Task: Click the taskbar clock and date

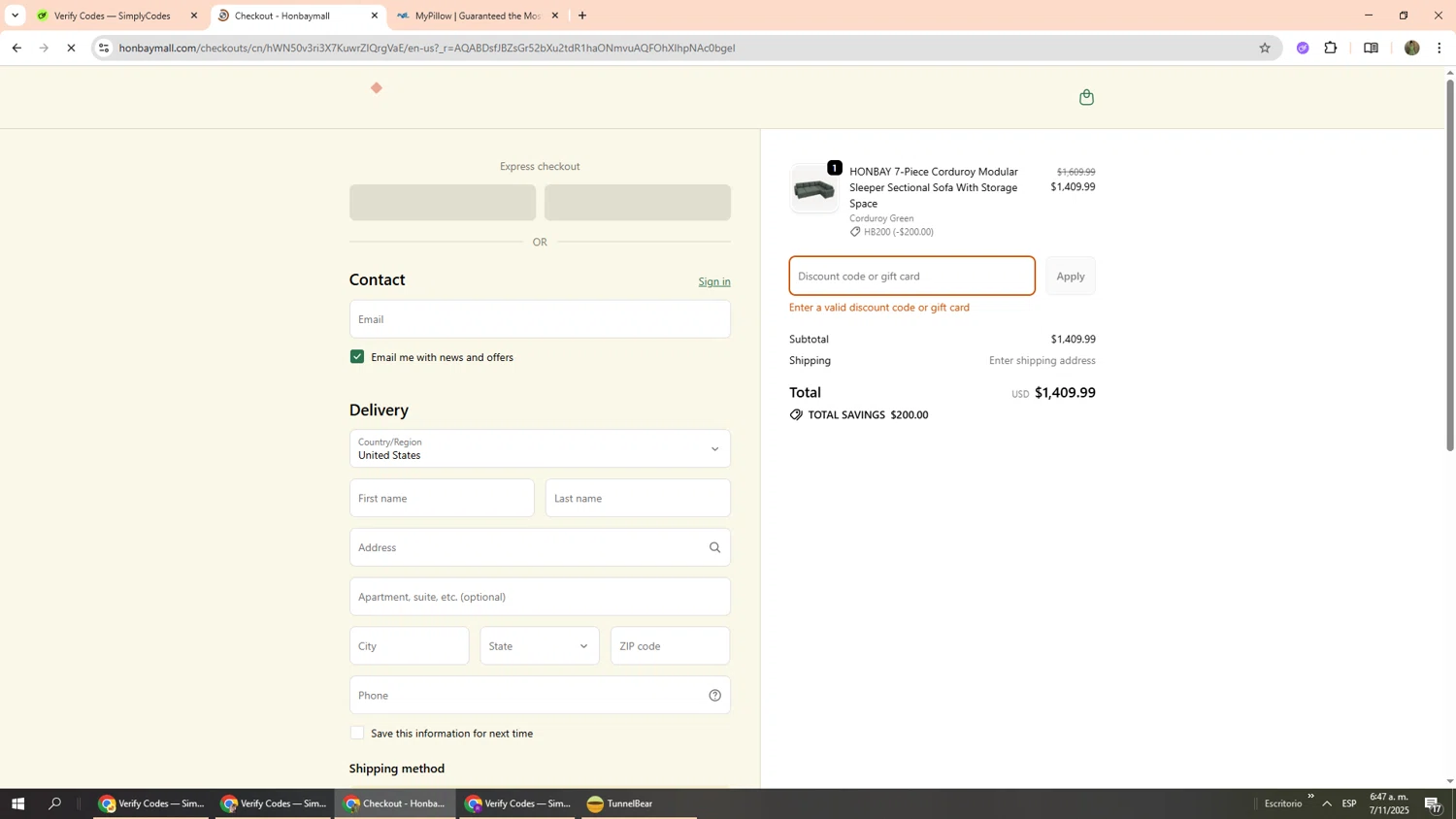Action: [x=1389, y=803]
